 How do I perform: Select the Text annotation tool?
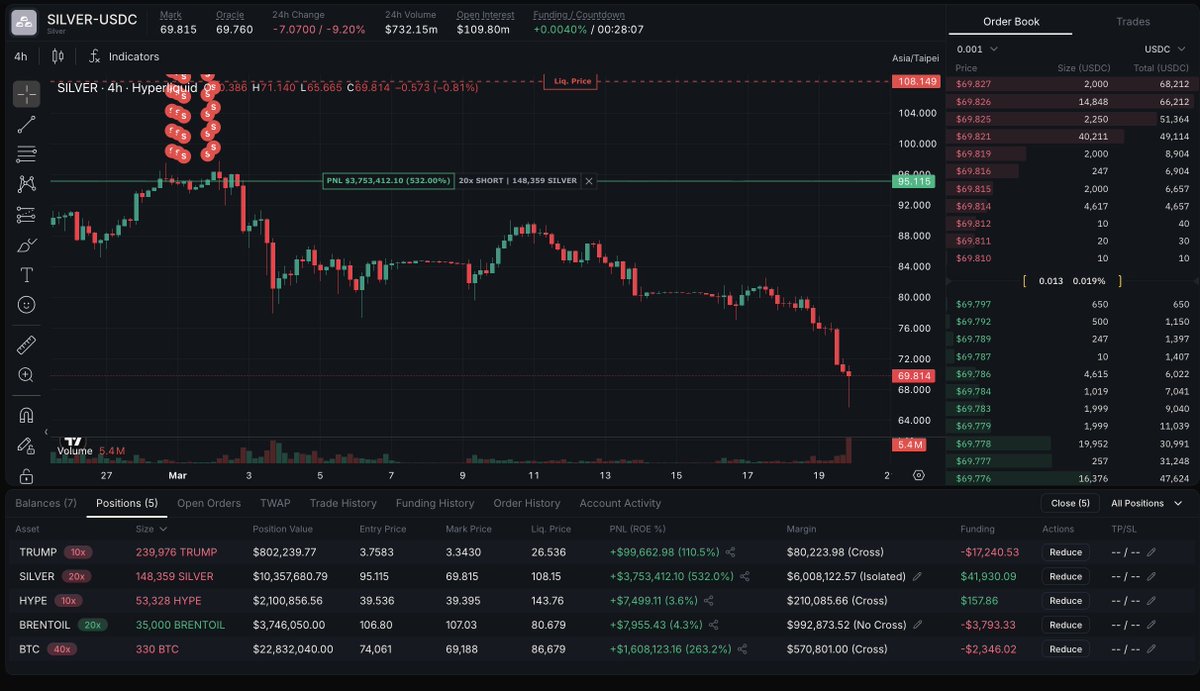[x=26, y=275]
